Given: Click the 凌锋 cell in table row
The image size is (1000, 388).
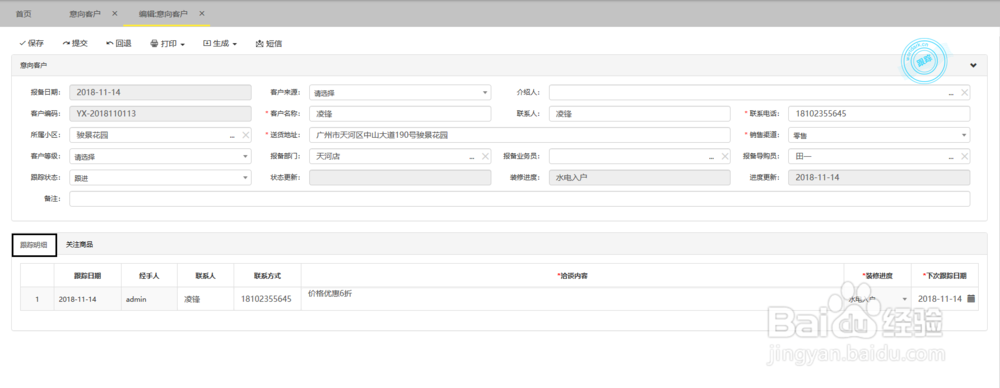Looking at the screenshot, I should [x=205, y=299].
